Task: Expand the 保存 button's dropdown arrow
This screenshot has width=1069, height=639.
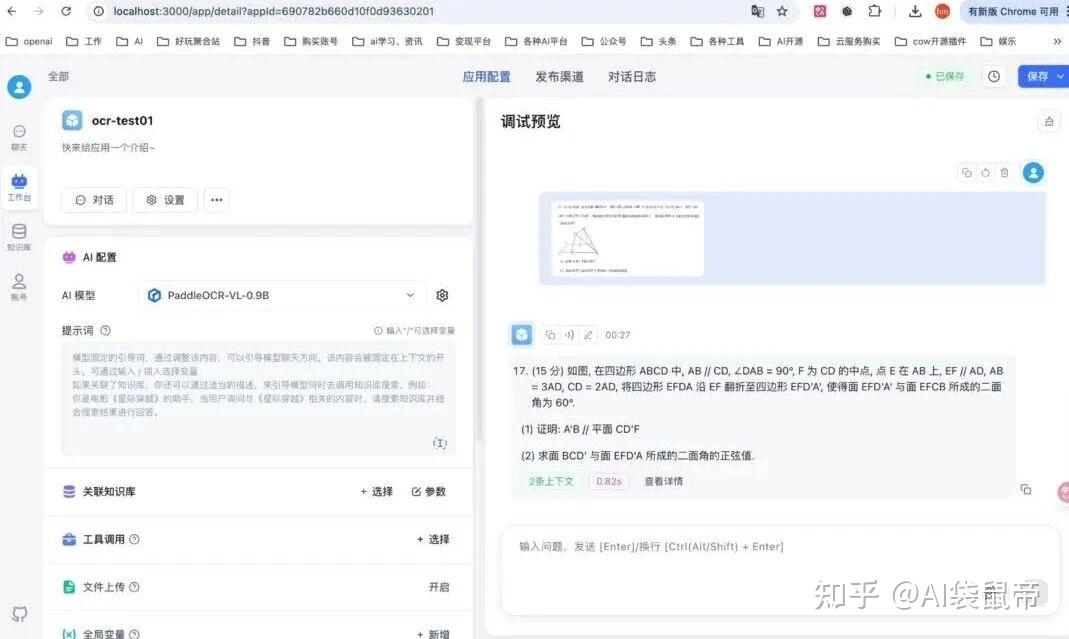Action: (x=1062, y=75)
